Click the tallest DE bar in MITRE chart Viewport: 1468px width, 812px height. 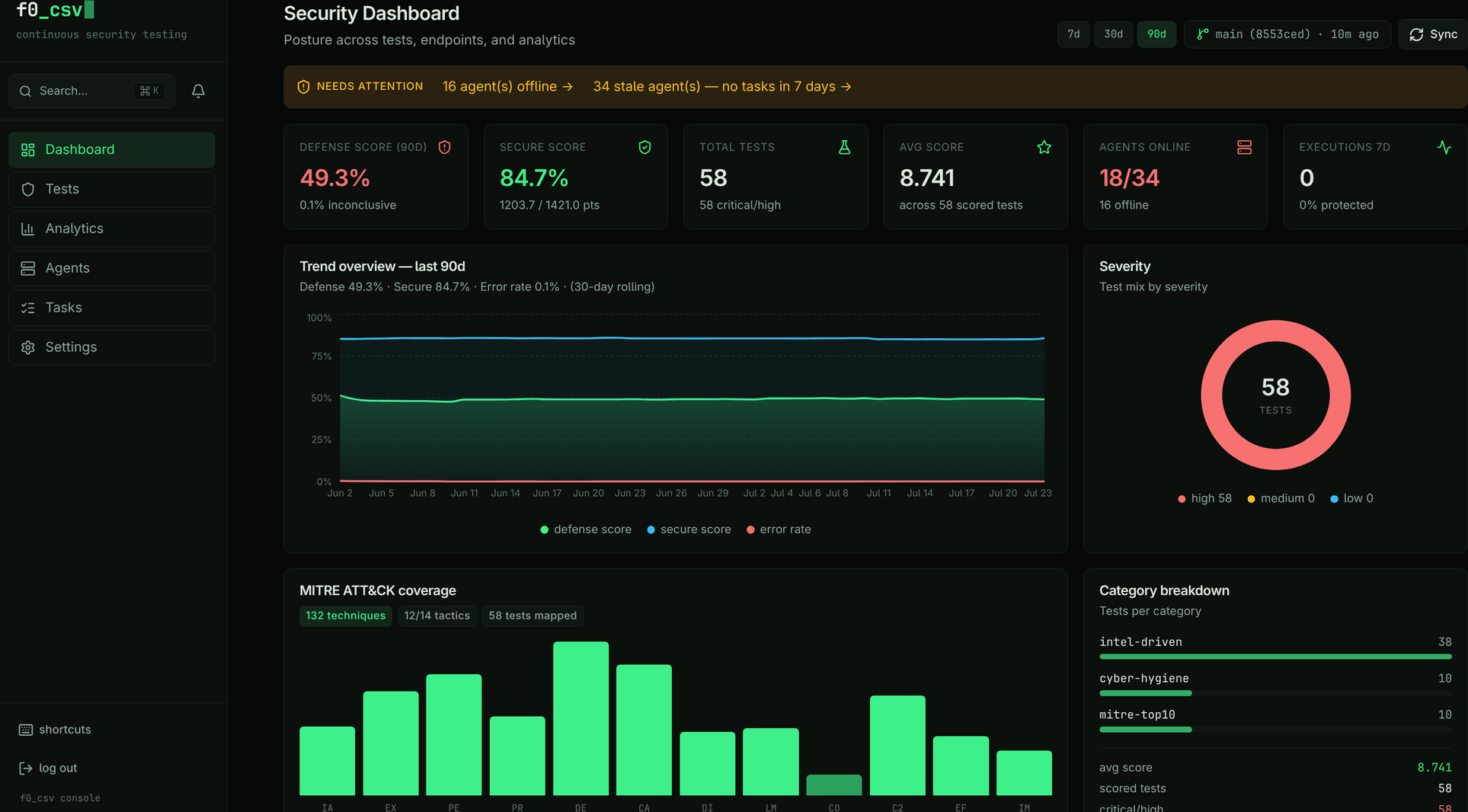point(580,718)
